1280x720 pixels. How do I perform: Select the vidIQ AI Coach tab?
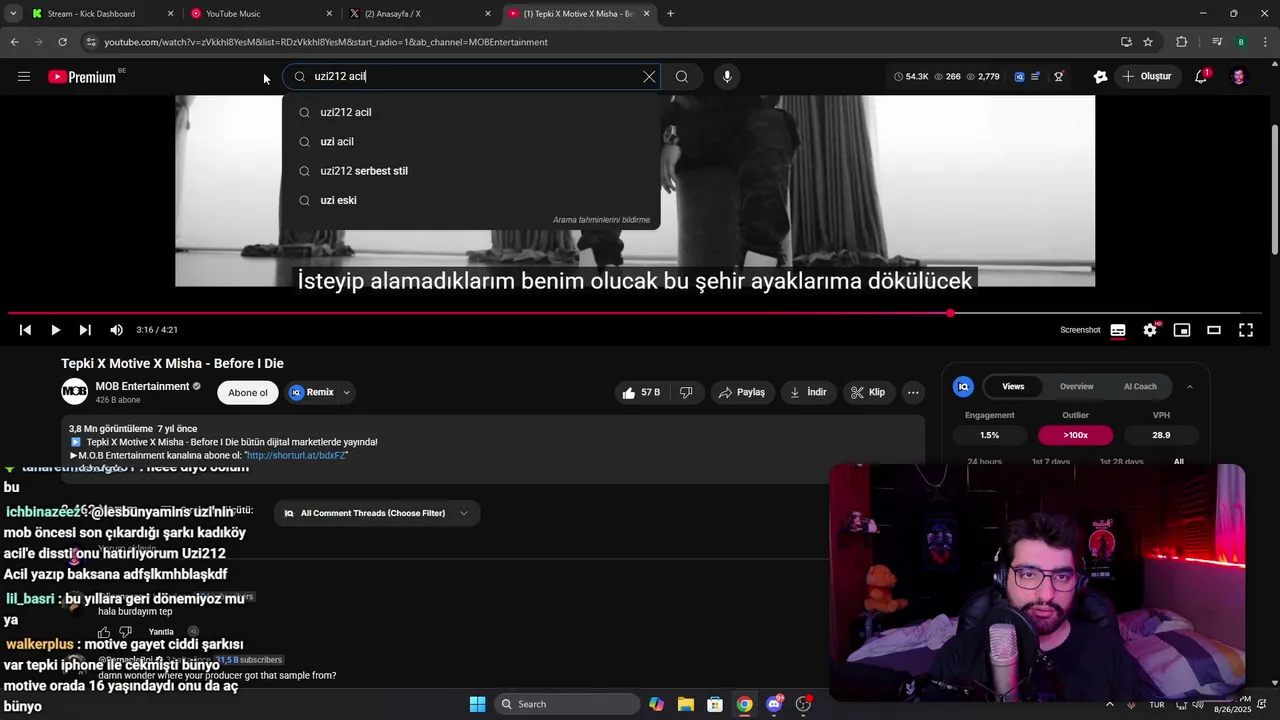click(1140, 387)
